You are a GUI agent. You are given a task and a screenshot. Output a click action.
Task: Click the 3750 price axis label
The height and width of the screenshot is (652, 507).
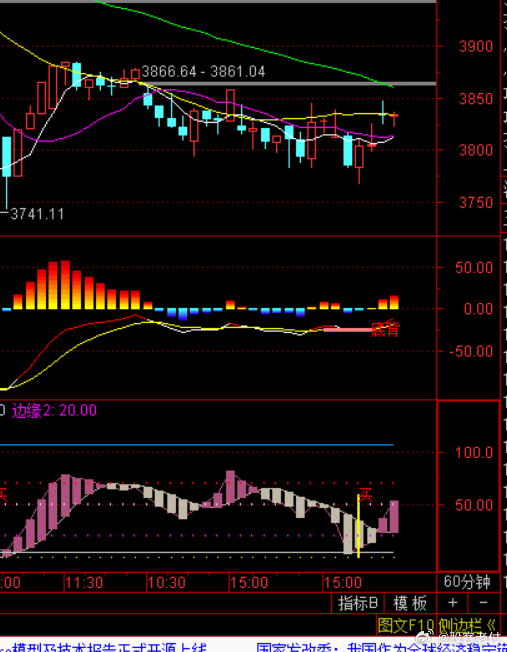click(x=475, y=203)
